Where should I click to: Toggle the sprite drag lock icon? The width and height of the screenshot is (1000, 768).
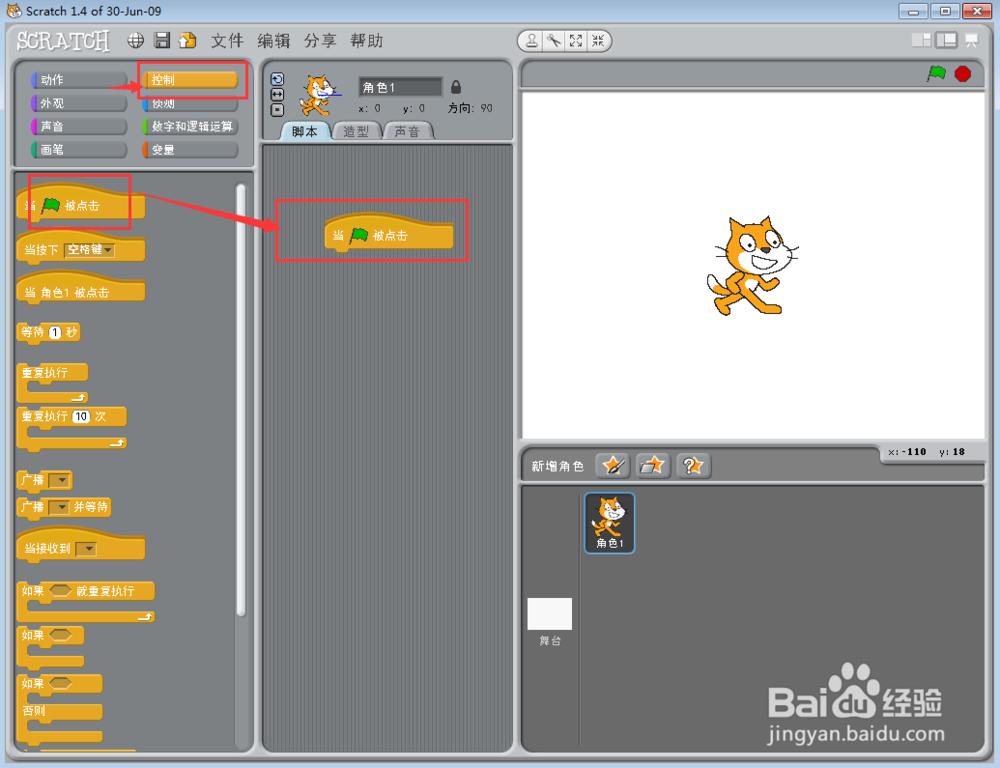(455, 87)
